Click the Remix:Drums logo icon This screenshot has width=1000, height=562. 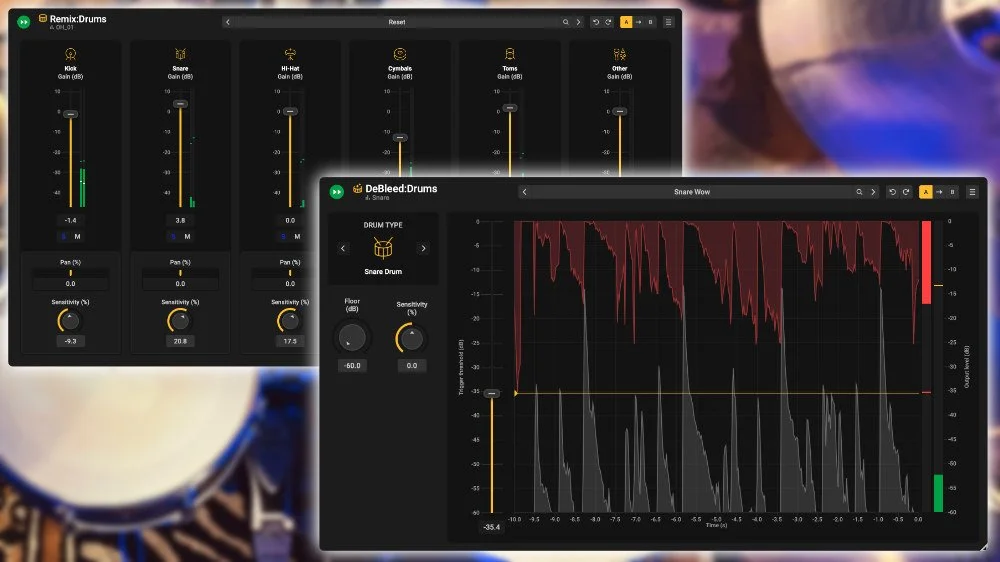point(43,18)
